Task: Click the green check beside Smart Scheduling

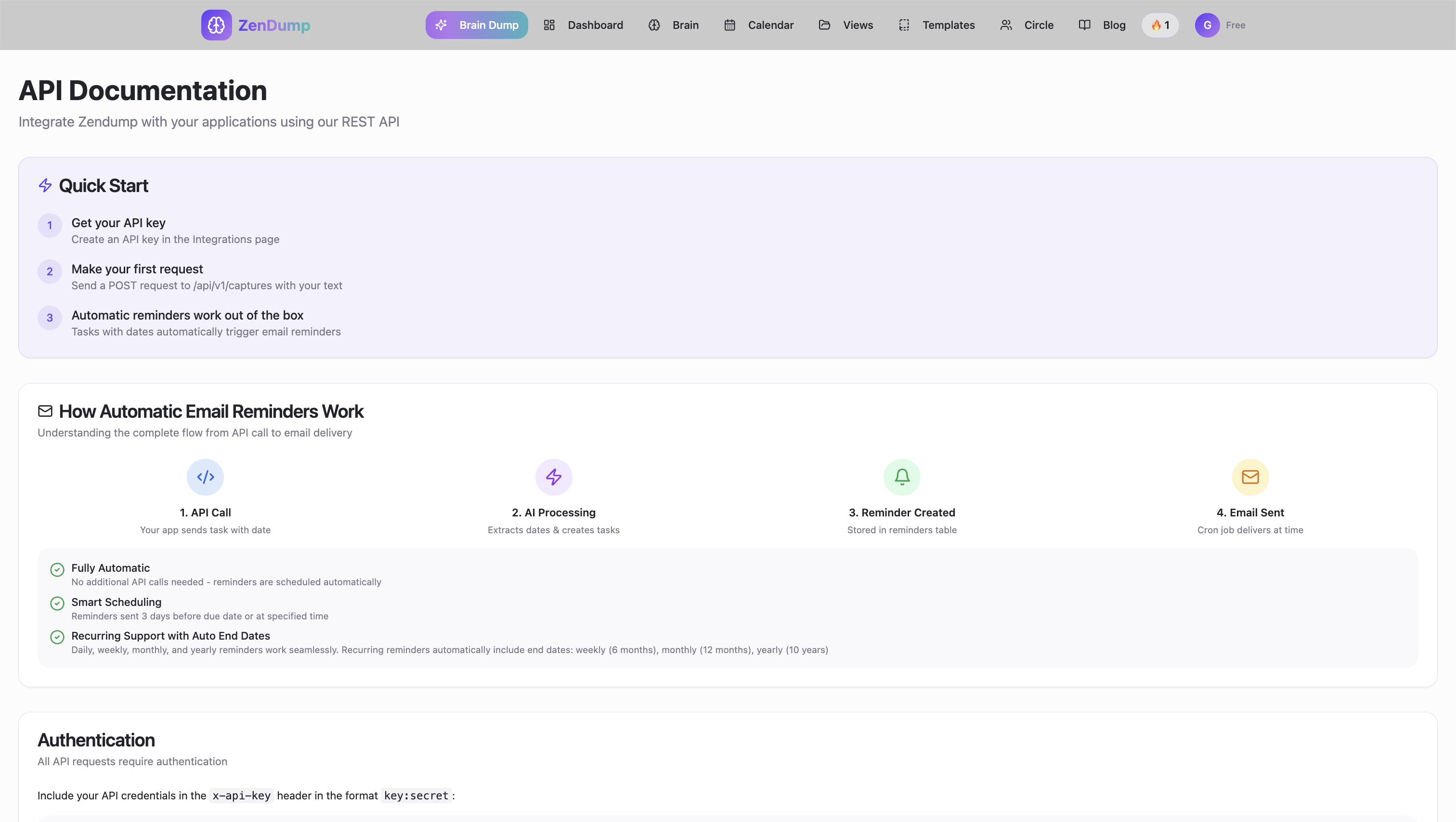Action: [57, 604]
